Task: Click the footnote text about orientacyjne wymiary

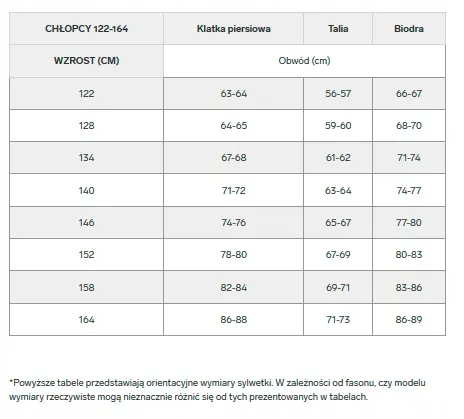Action: (217, 390)
